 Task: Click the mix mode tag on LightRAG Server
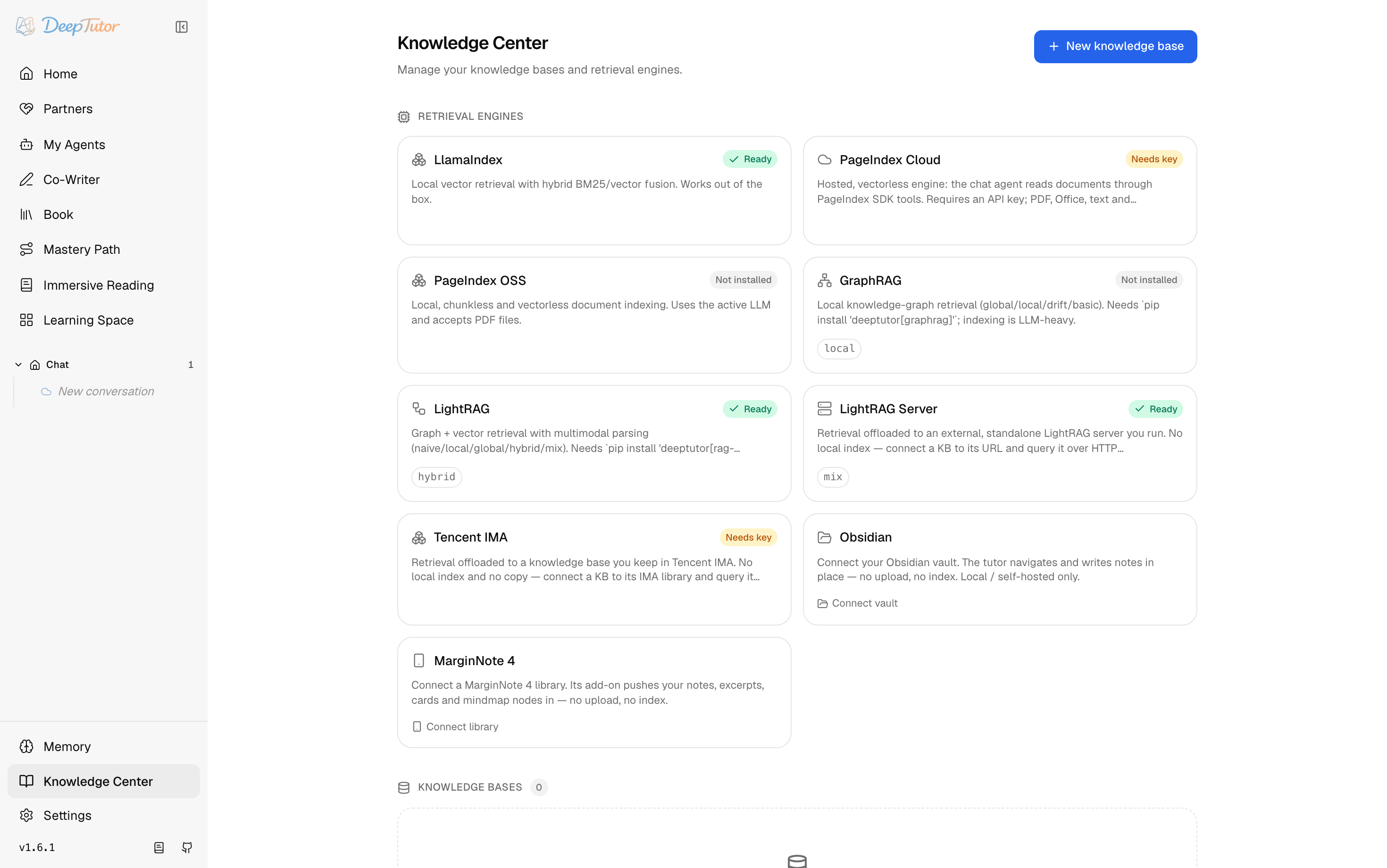(x=832, y=477)
